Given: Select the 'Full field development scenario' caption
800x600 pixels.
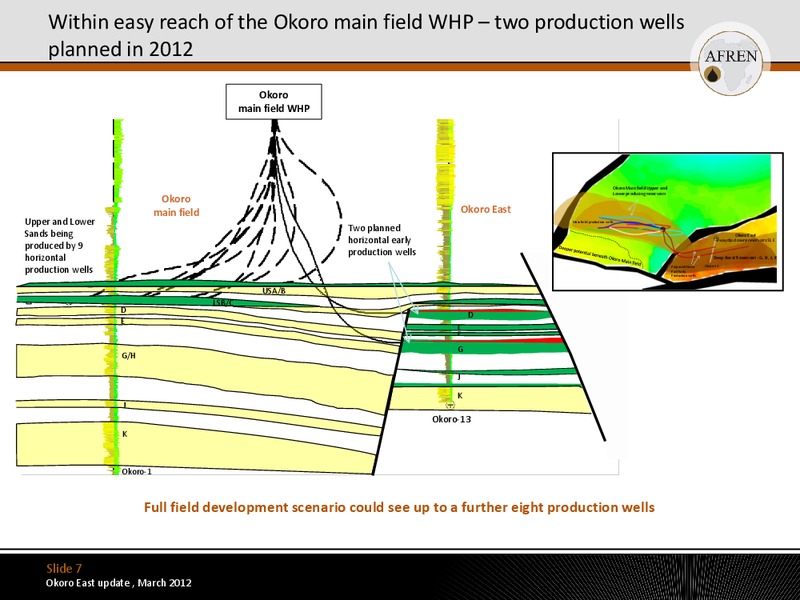Looking at the screenshot, I should point(399,507).
